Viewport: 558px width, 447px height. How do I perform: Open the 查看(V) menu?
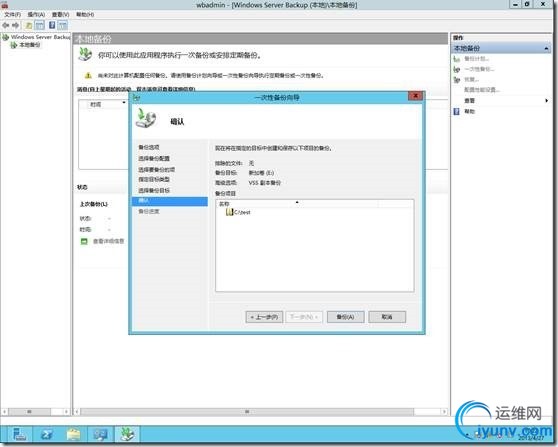pyautogui.click(x=60, y=15)
